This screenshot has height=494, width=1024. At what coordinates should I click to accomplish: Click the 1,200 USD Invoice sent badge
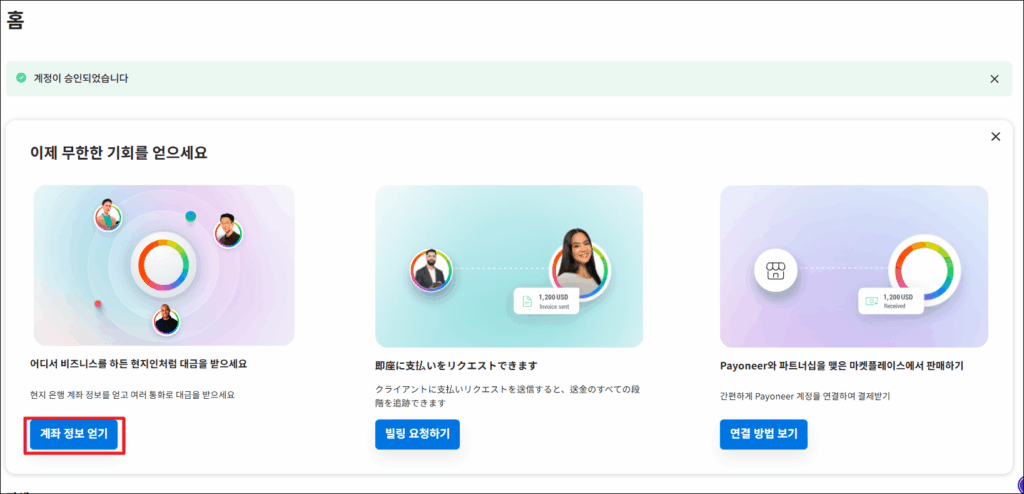point(546,301)
